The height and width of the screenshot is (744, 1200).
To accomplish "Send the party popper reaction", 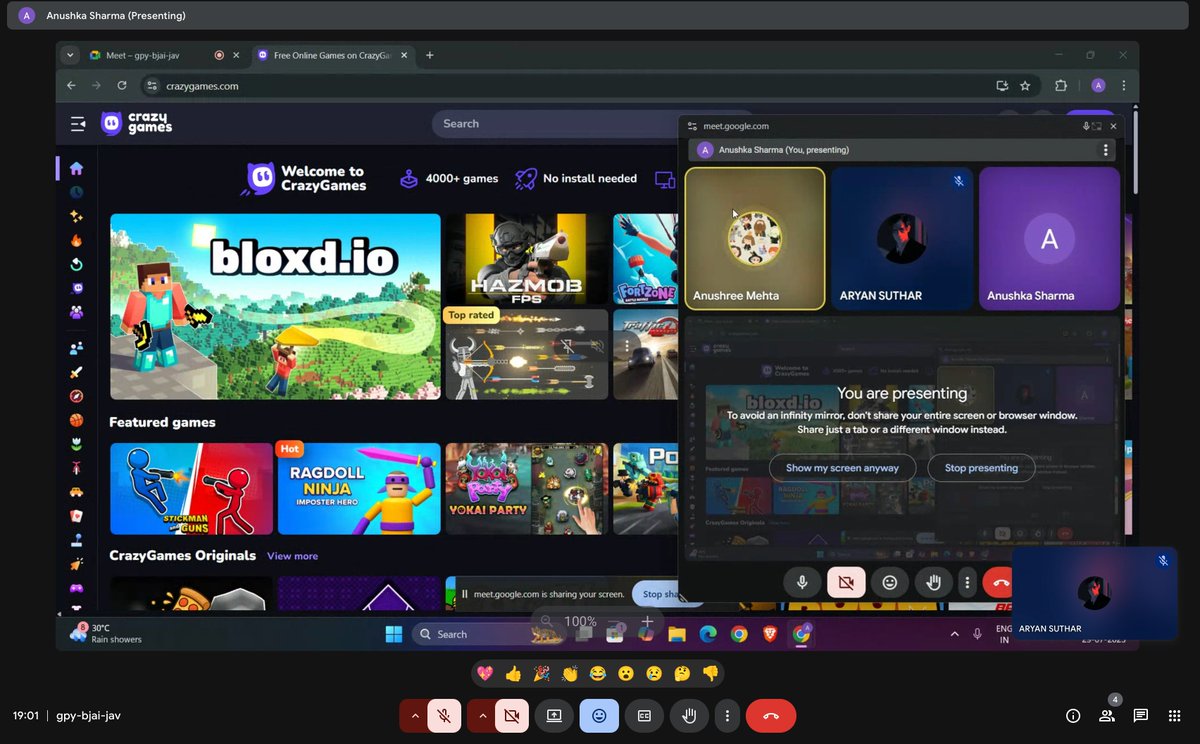I will click(541, 674).
